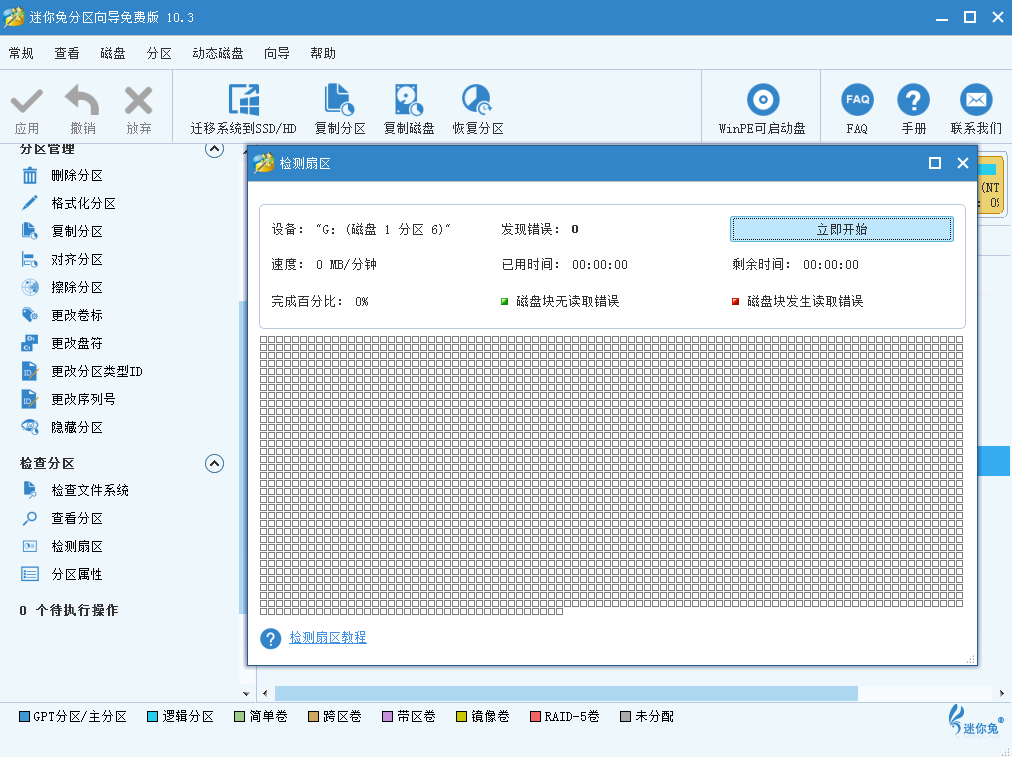Click the Undo (撤销) arrow icon
This screenshot has width=1012, height=757.
click(x=83, y=100)
